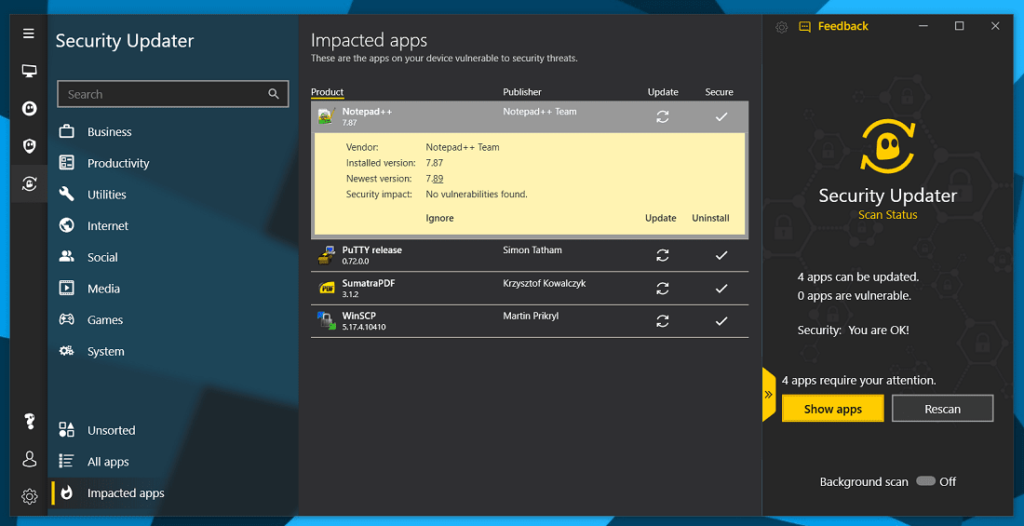Open the hamburger menu
This screenshot has height=526, width=1024.
(29, 33)
